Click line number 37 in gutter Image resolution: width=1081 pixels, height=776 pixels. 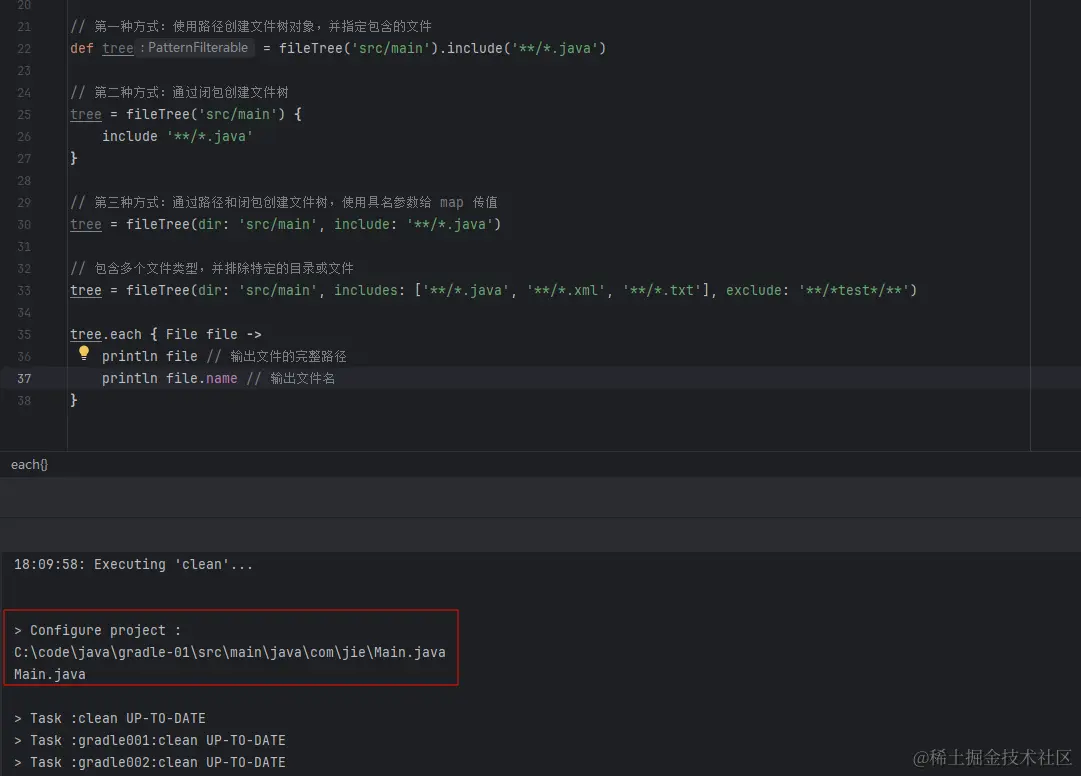tap(24, 378)
